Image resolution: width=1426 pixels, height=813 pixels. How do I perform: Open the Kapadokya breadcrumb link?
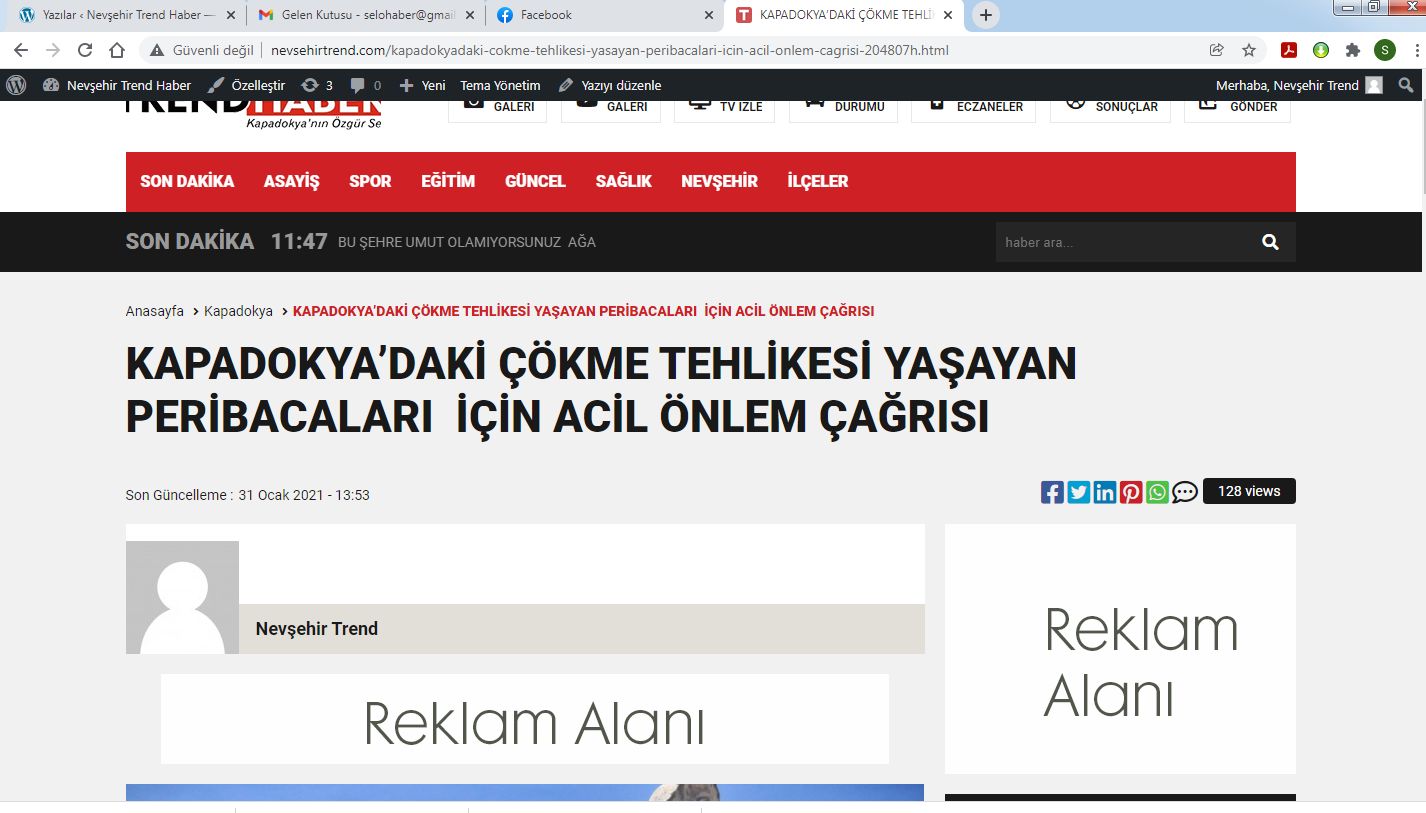coord(238,311)
